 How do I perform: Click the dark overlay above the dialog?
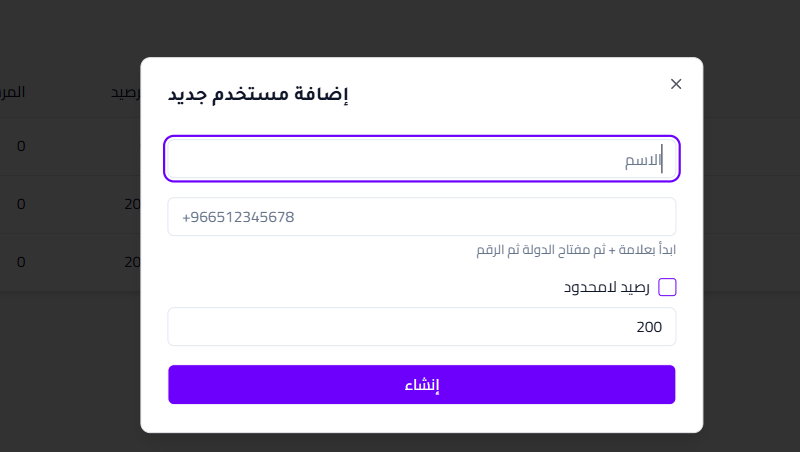pos(420,28)
